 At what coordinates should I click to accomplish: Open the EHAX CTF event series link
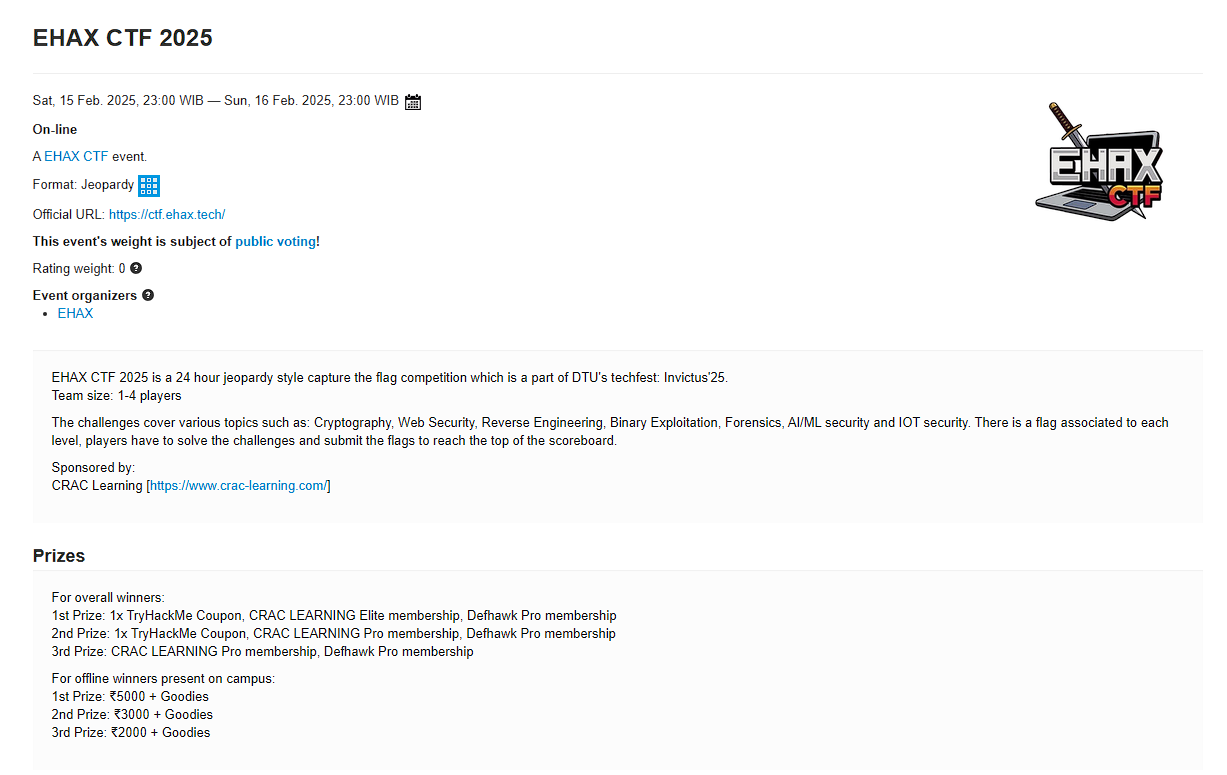(76, 156)
